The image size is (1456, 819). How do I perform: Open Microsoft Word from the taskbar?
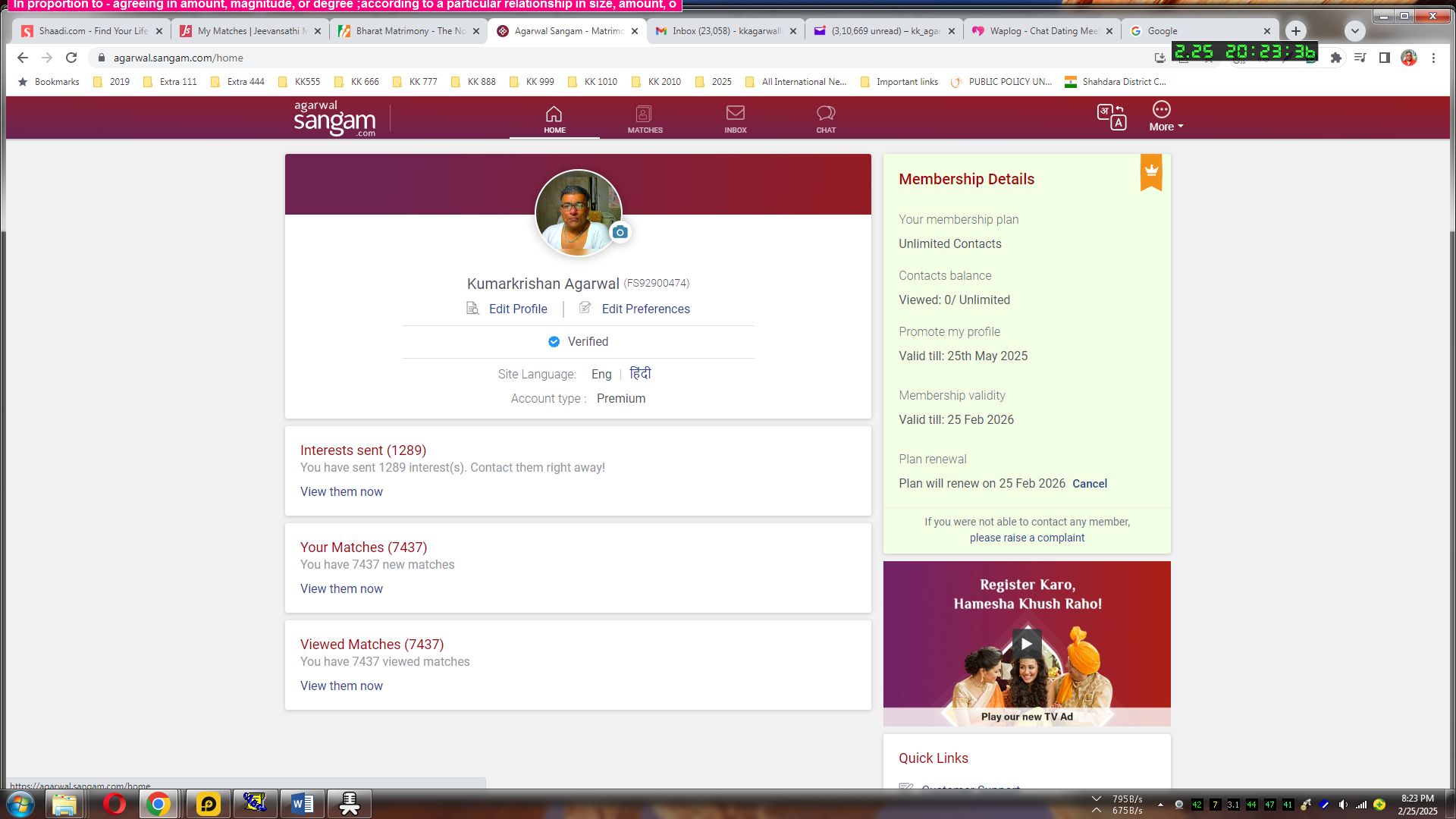point(302,804)
